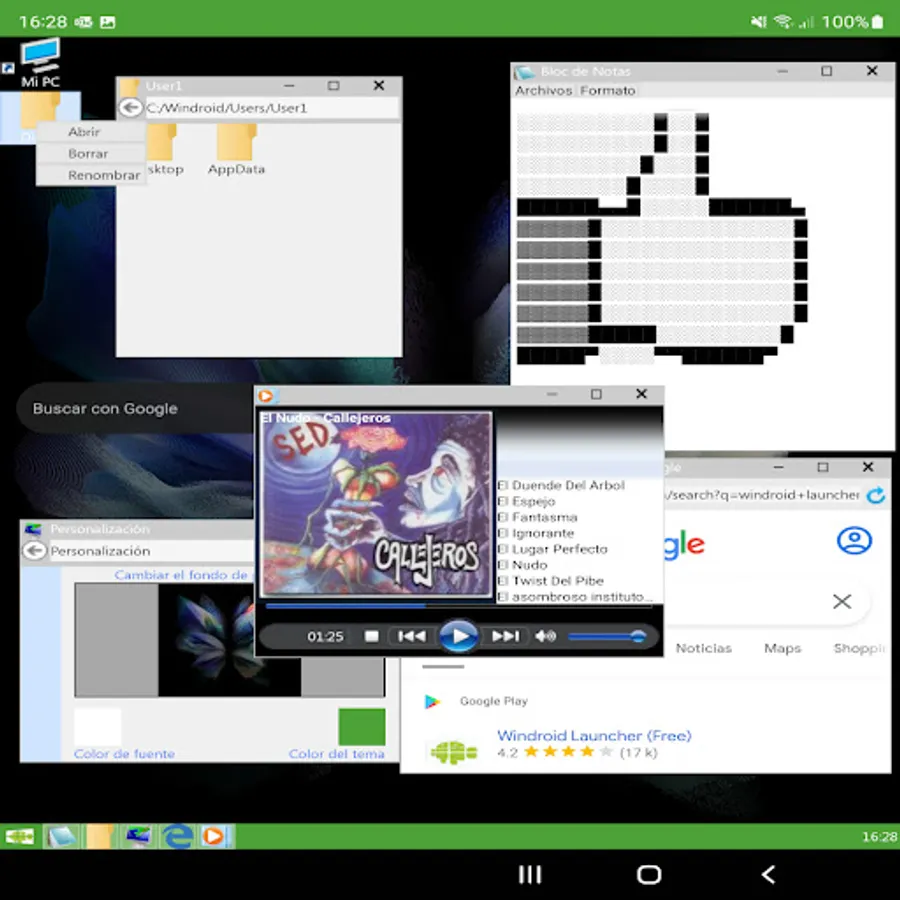Pick the green Color del tema swatch
The image size is (900, 900).
362,727
